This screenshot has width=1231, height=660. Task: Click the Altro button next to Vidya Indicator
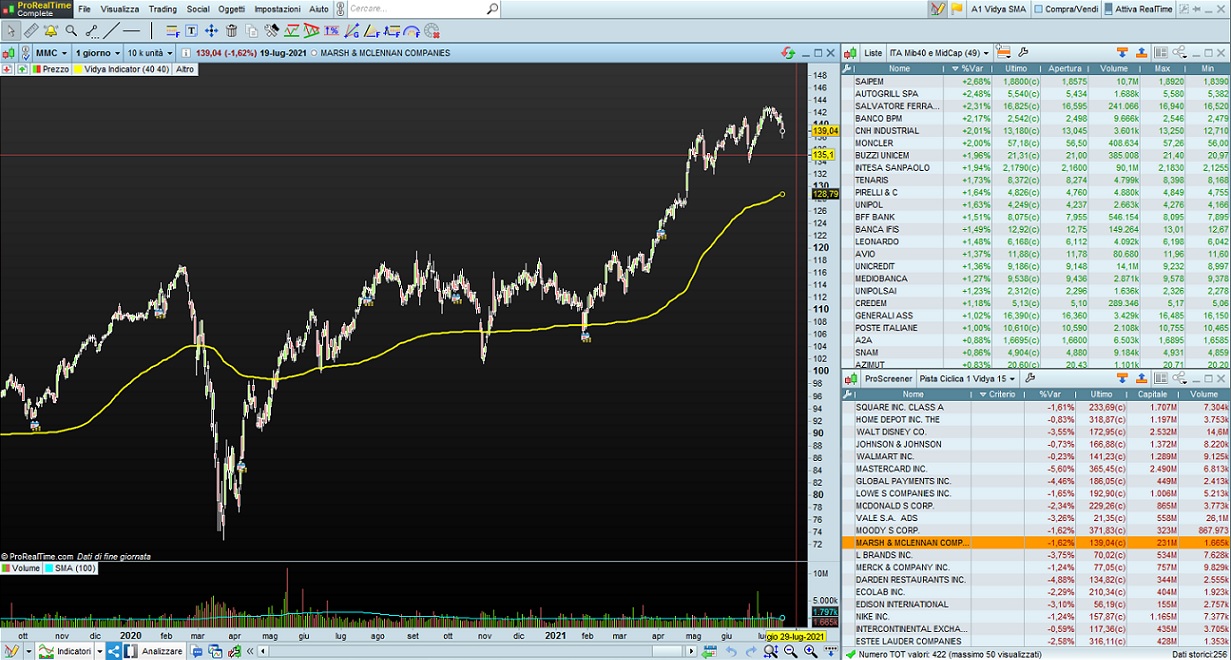tap(185, 69)
